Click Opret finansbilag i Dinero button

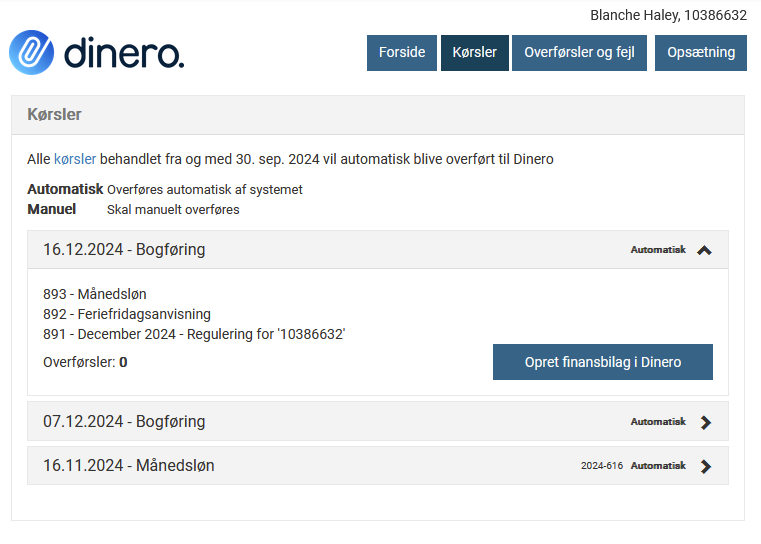(603, 362)
